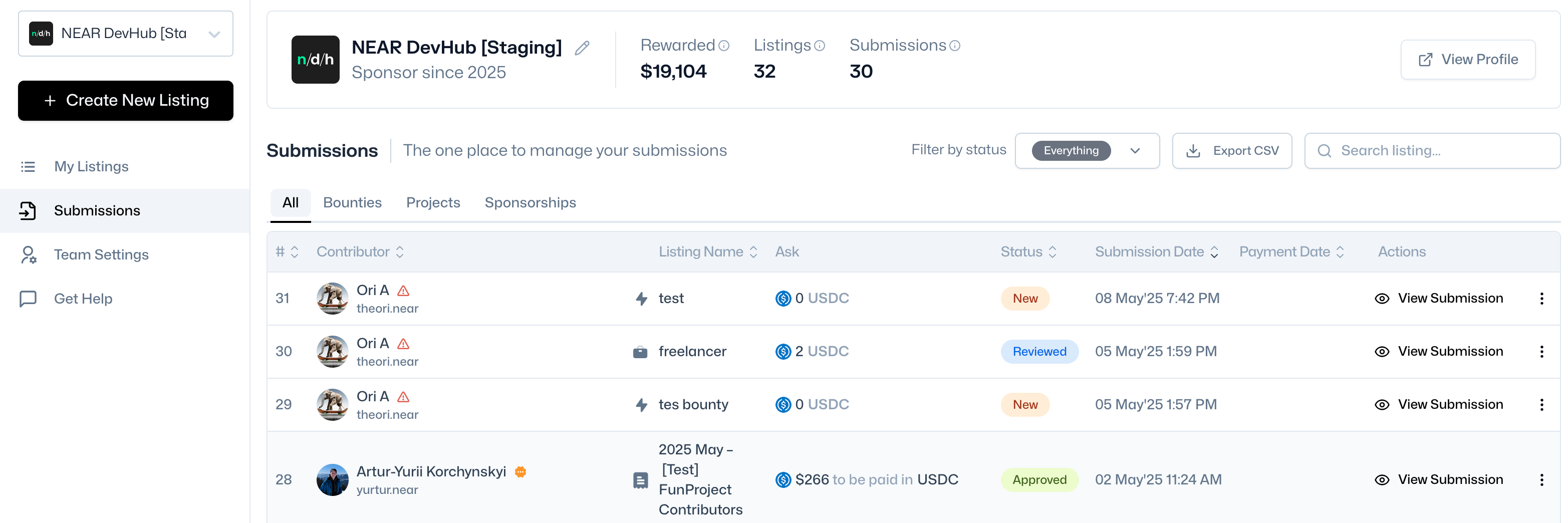Click USDC coin icon in freelancer row
Viewport: 1568px width, 523px height.
tap(783, 351)
